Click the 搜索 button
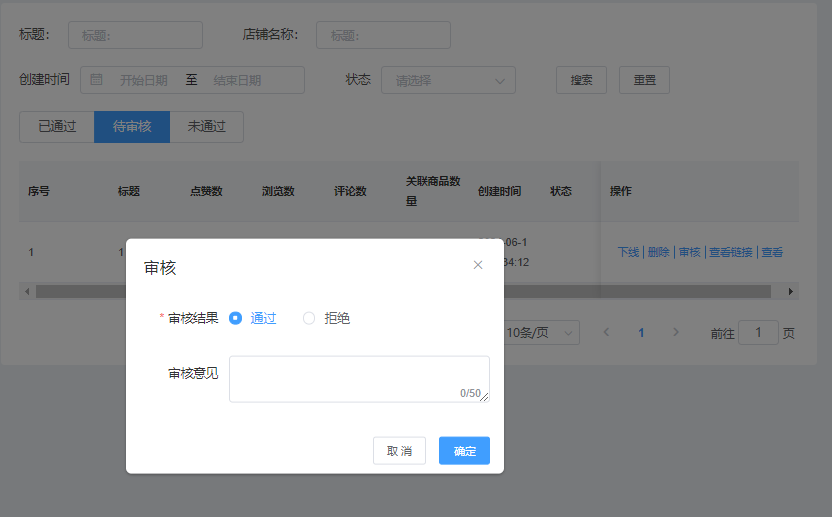The image size is (832, 517). 581,80
